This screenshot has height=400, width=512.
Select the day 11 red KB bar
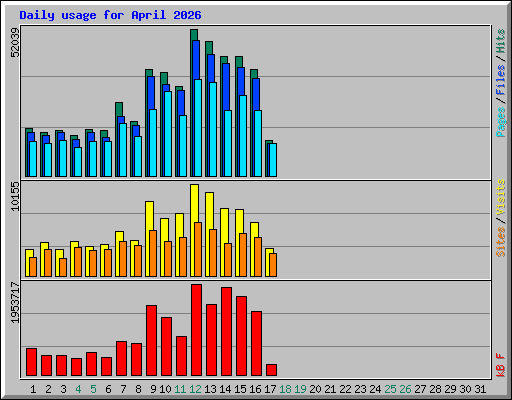point(181,356)
